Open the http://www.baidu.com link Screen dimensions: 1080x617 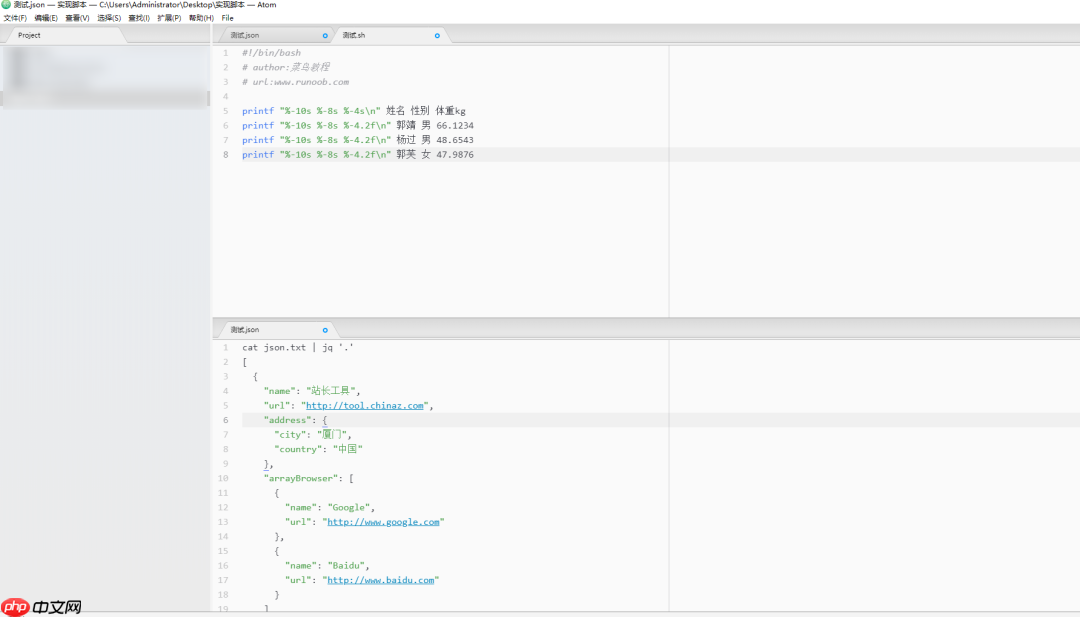[380, 580]
